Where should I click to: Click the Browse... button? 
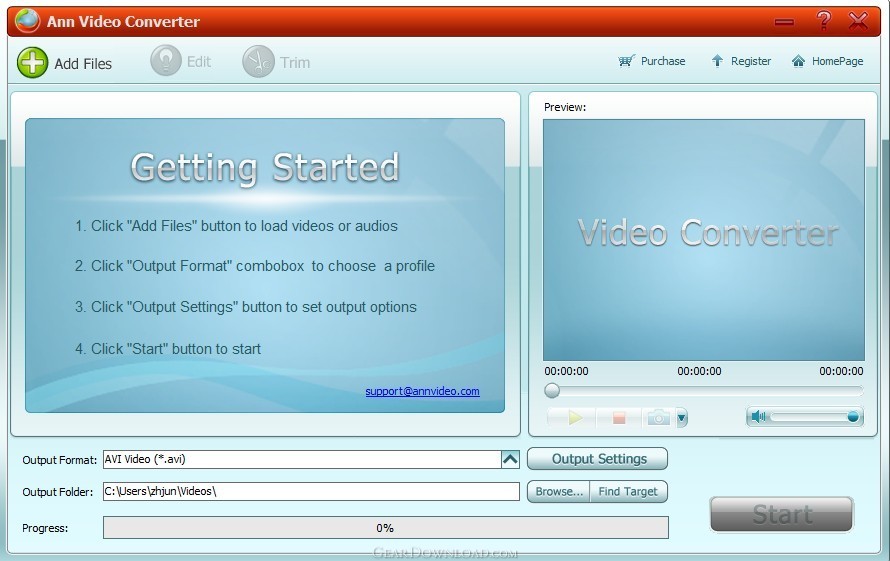[x=559, y=492]
